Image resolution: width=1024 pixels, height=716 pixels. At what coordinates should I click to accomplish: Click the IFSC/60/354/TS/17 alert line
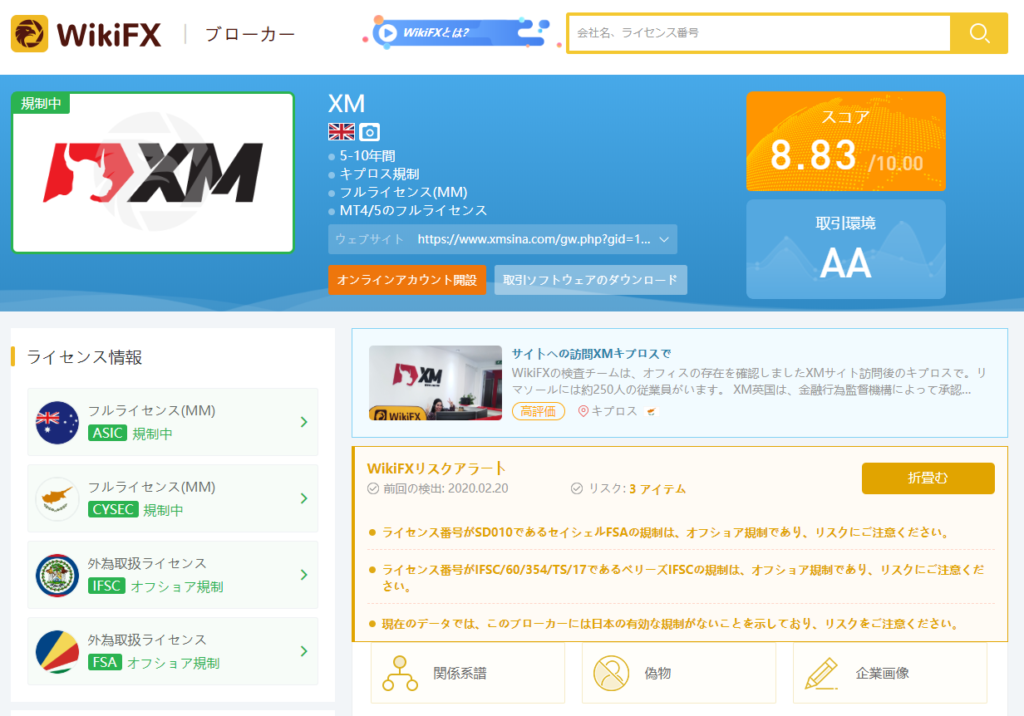coord(683,578)
